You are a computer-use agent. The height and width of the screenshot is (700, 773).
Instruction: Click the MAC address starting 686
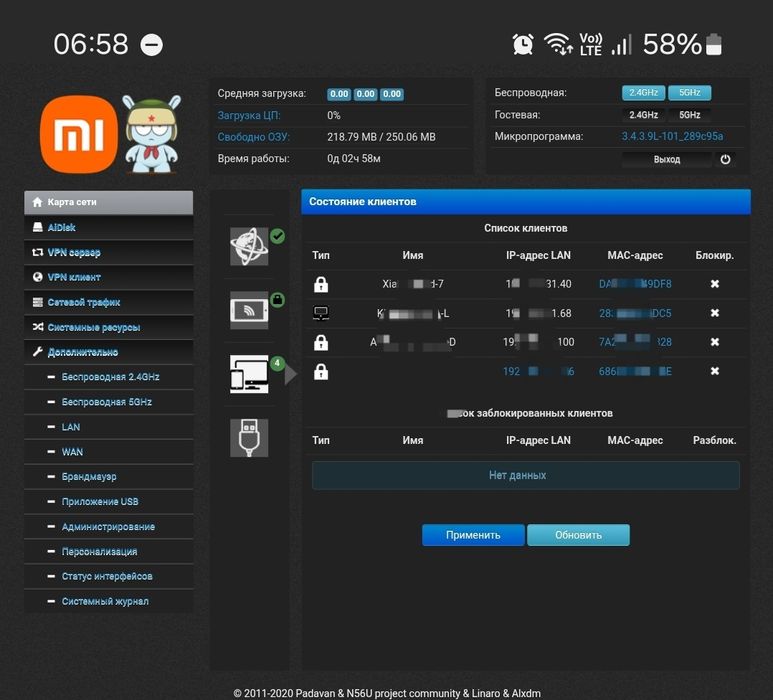click(x=635, y=371)
